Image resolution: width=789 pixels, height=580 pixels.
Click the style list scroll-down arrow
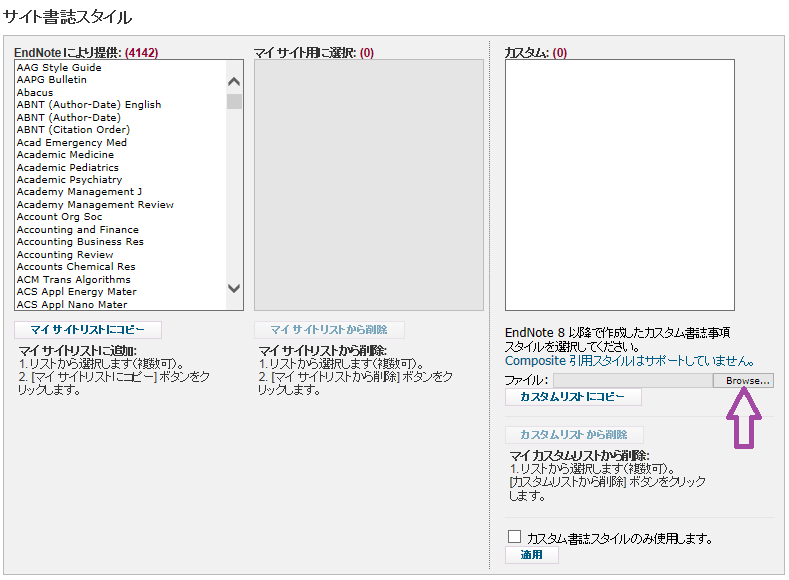click(x=234, y=288)
